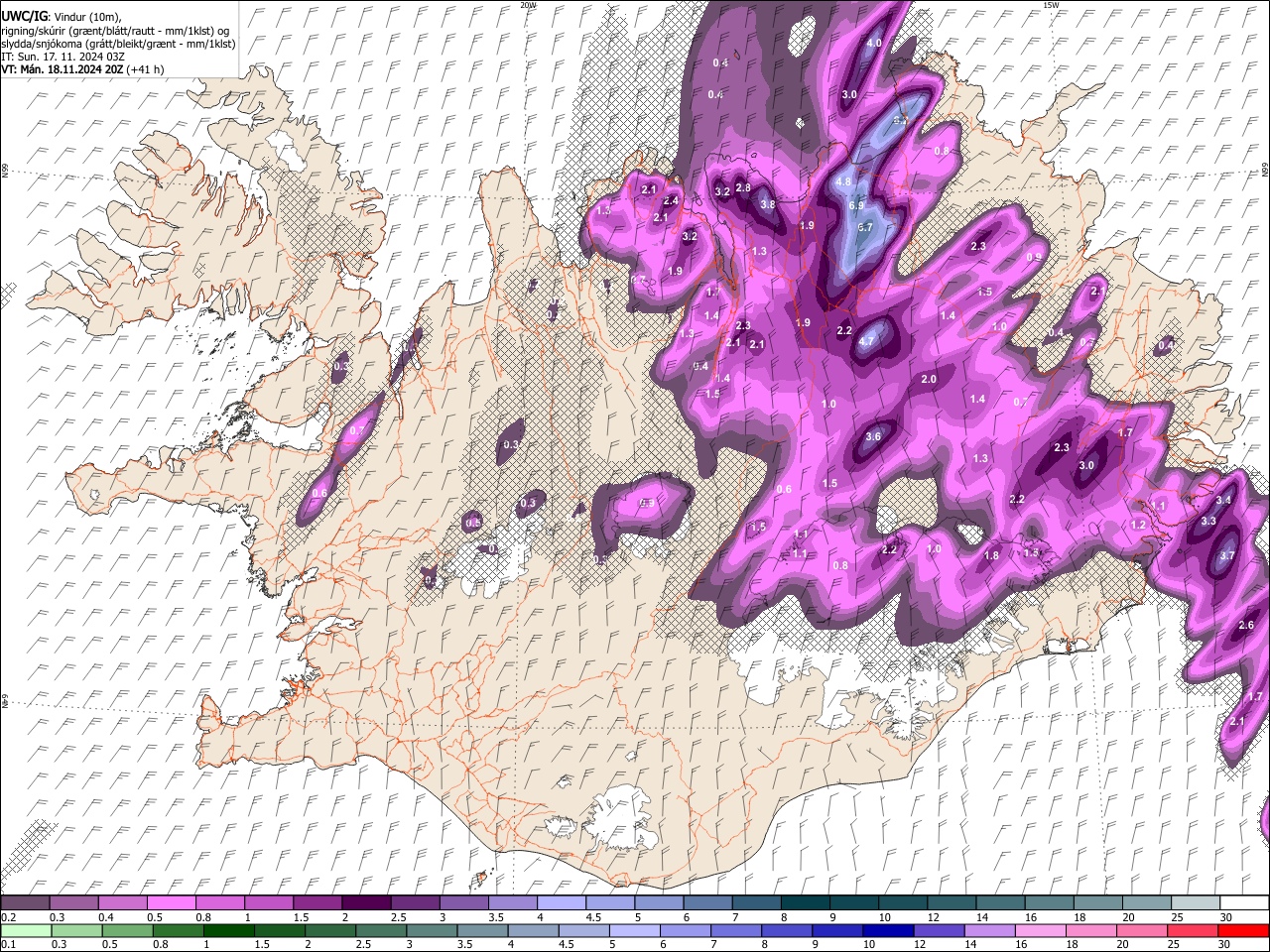Select the 2.8 precipitation value label
This screenshot has width=1270, height=952.
pyautogui.click(x=743, y=188)
